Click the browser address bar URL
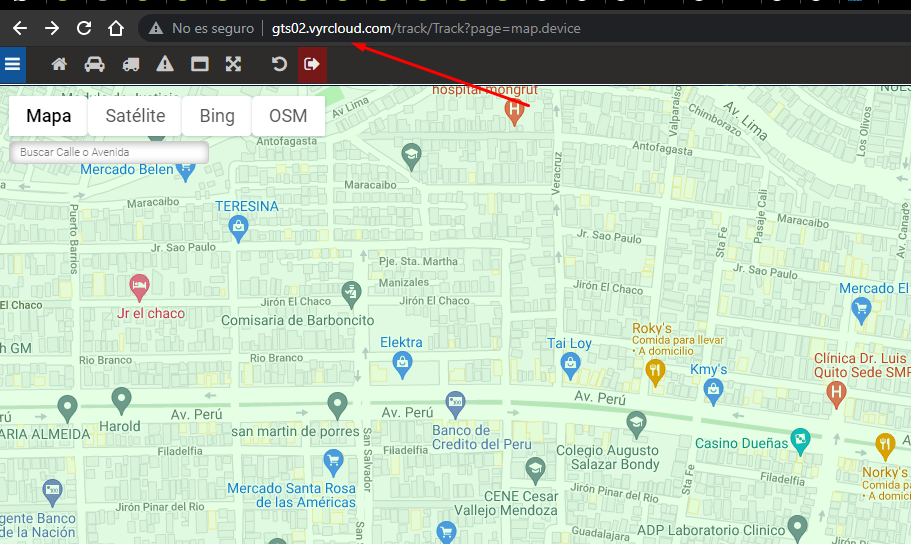The width and height of the screenshot is (911, 544). pyautogui.click(x=425, y=29)
